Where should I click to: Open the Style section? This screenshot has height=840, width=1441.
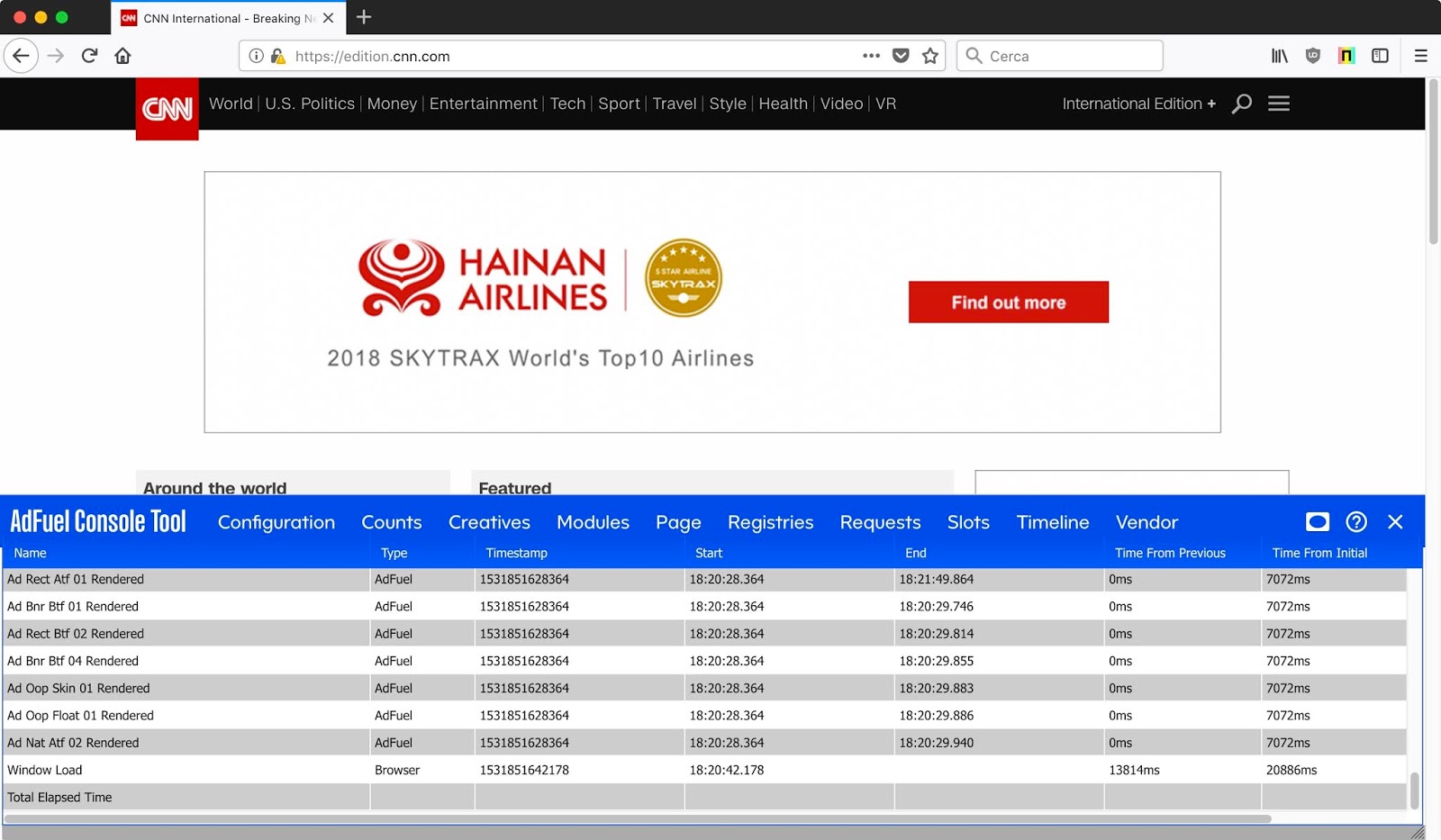(728, 104)
